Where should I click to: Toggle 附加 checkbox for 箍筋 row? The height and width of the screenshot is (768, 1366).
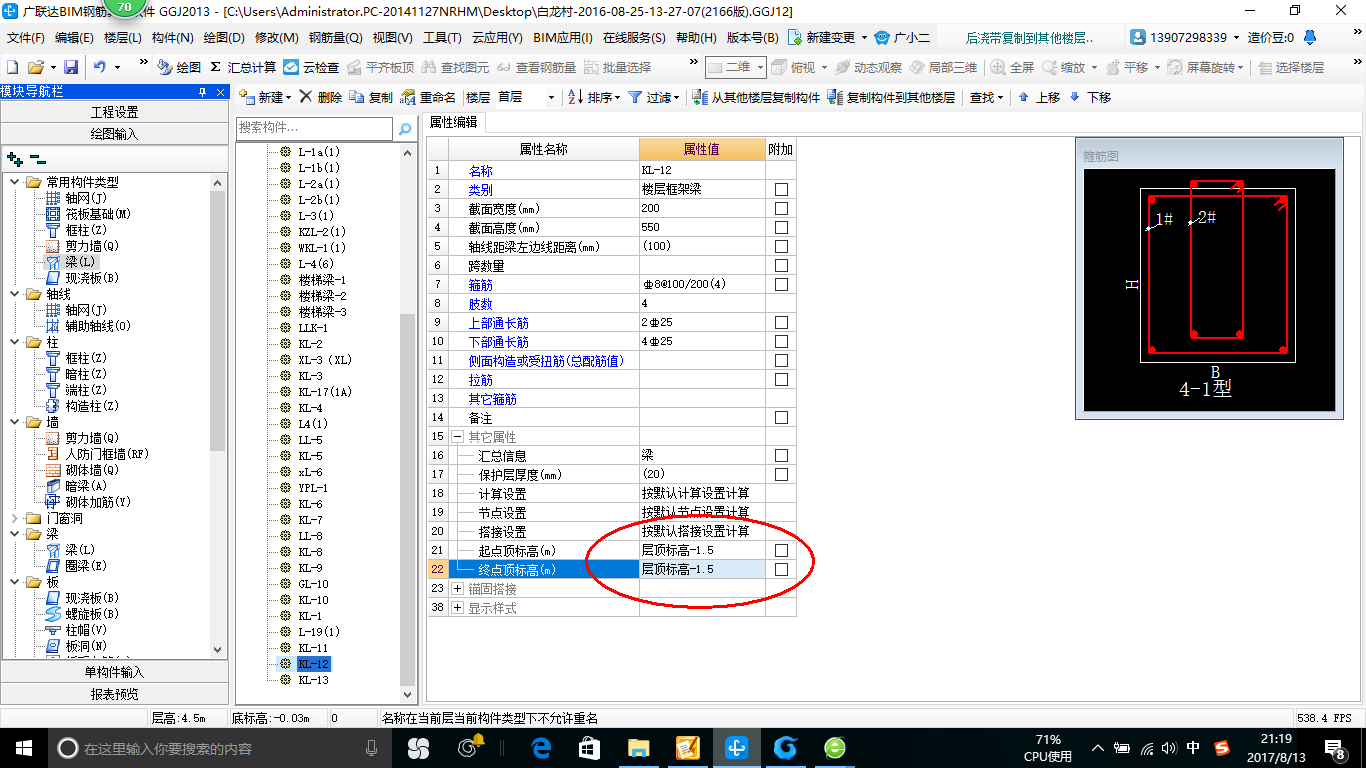click(781, 285)
